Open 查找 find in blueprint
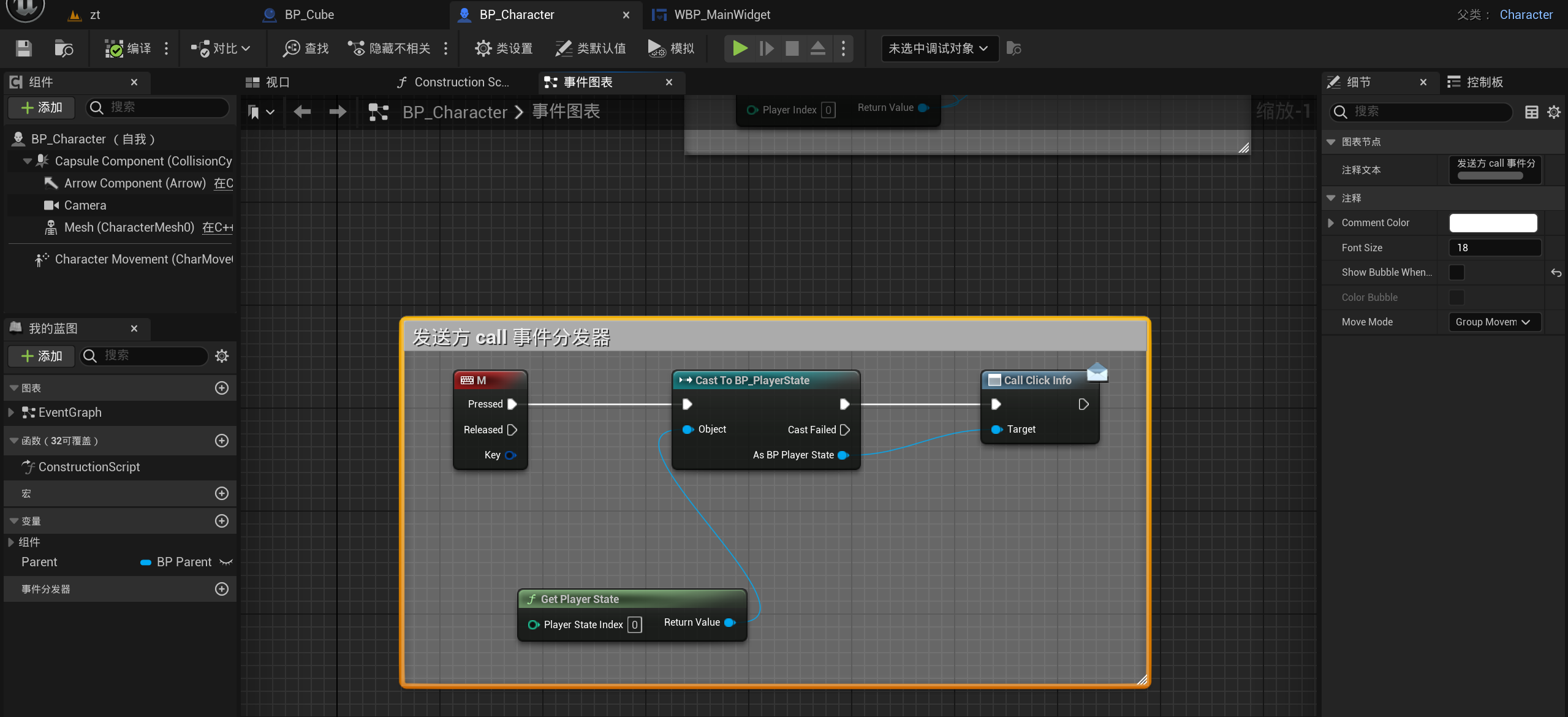This screenshot has width=1568, height=717. 306,48
